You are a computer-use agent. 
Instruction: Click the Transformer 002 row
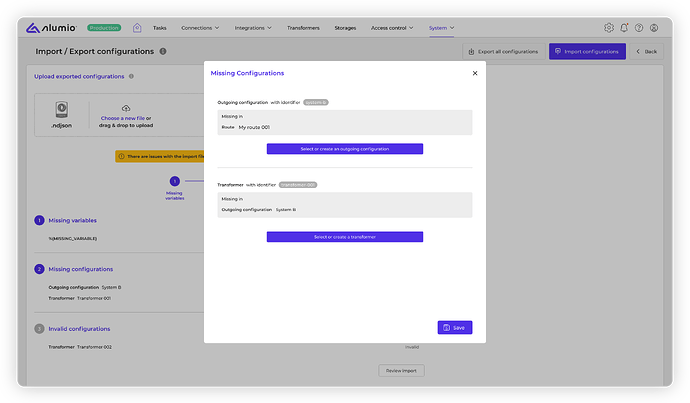80,347
